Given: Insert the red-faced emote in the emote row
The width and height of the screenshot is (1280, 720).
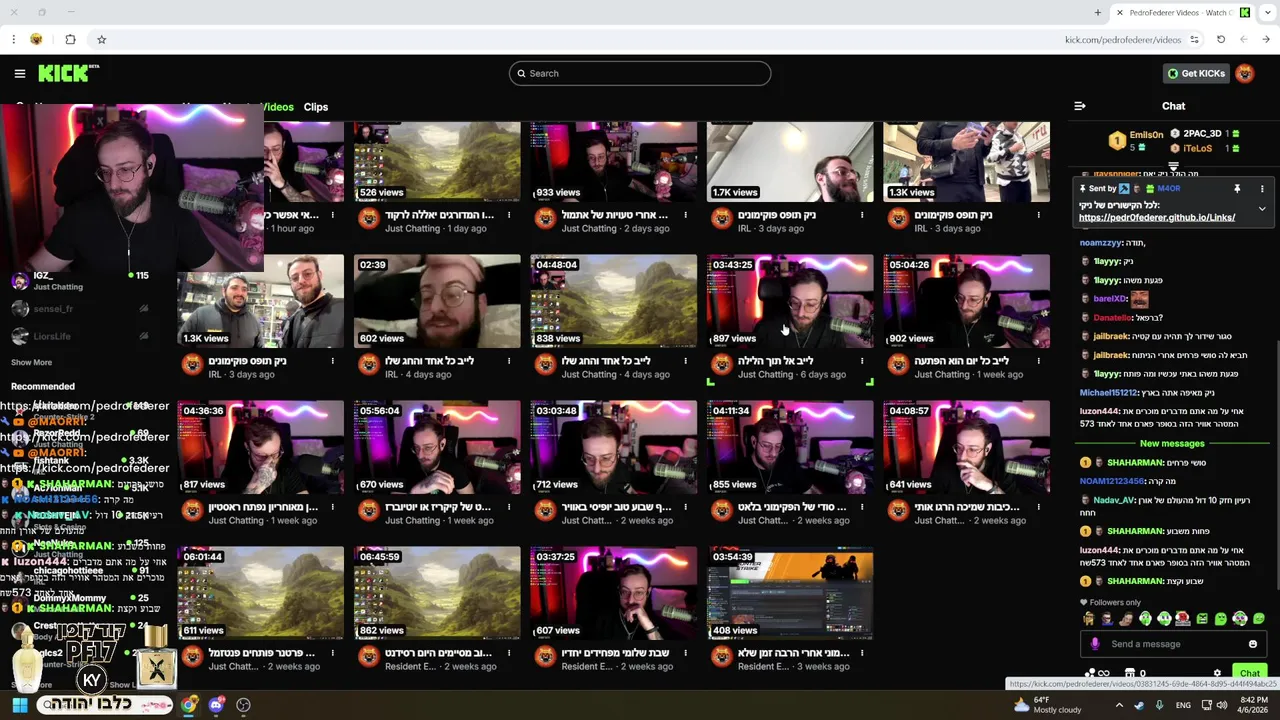Looking at the screenshot, I should pos(1183,619).
